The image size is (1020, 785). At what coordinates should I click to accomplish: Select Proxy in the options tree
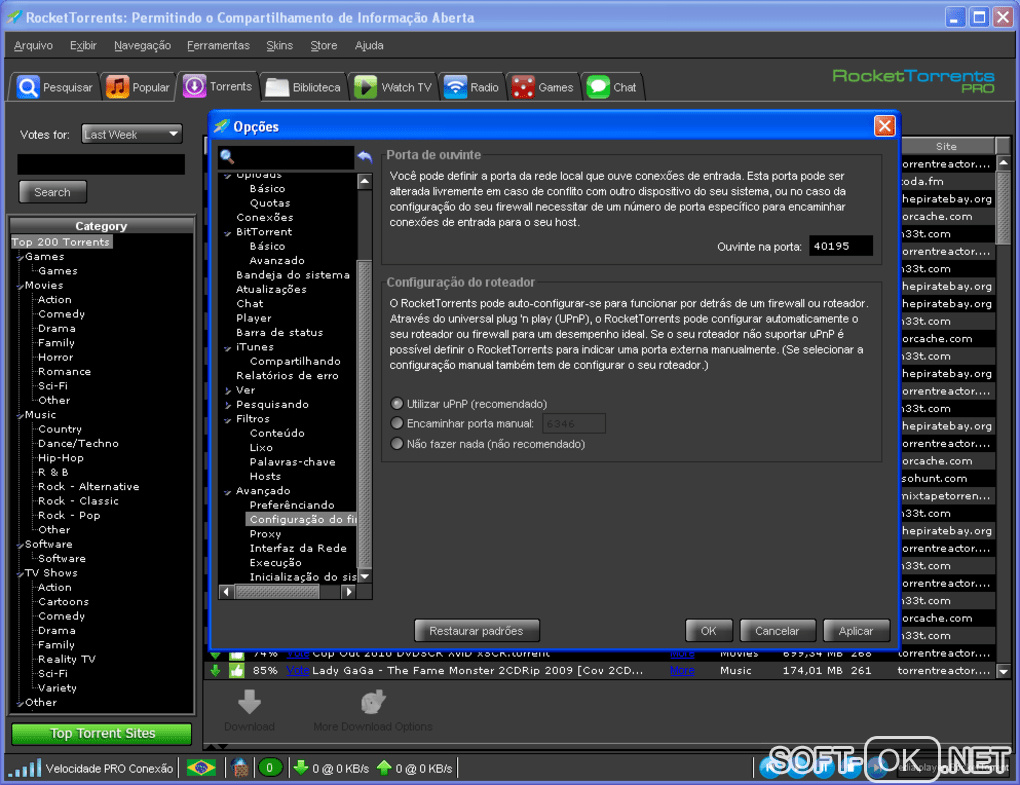(265, 534)
